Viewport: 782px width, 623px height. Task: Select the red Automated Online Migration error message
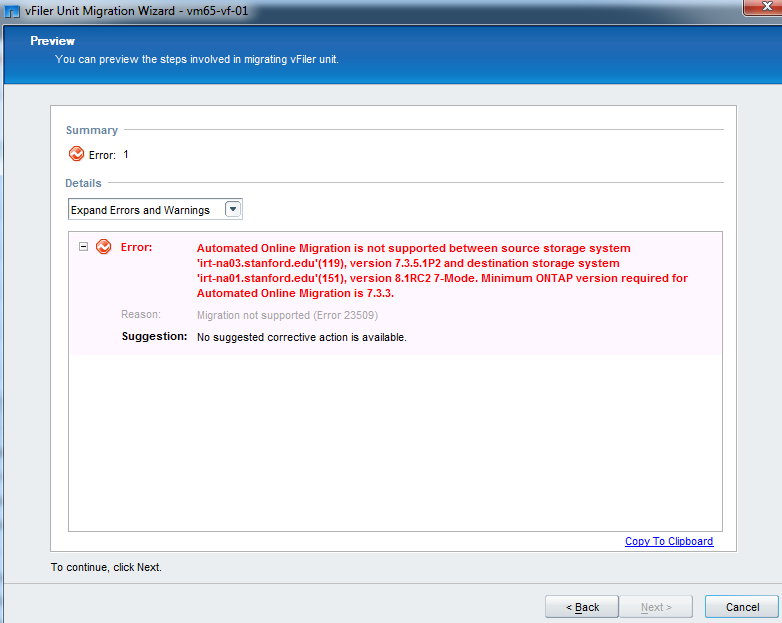(442, 270)
